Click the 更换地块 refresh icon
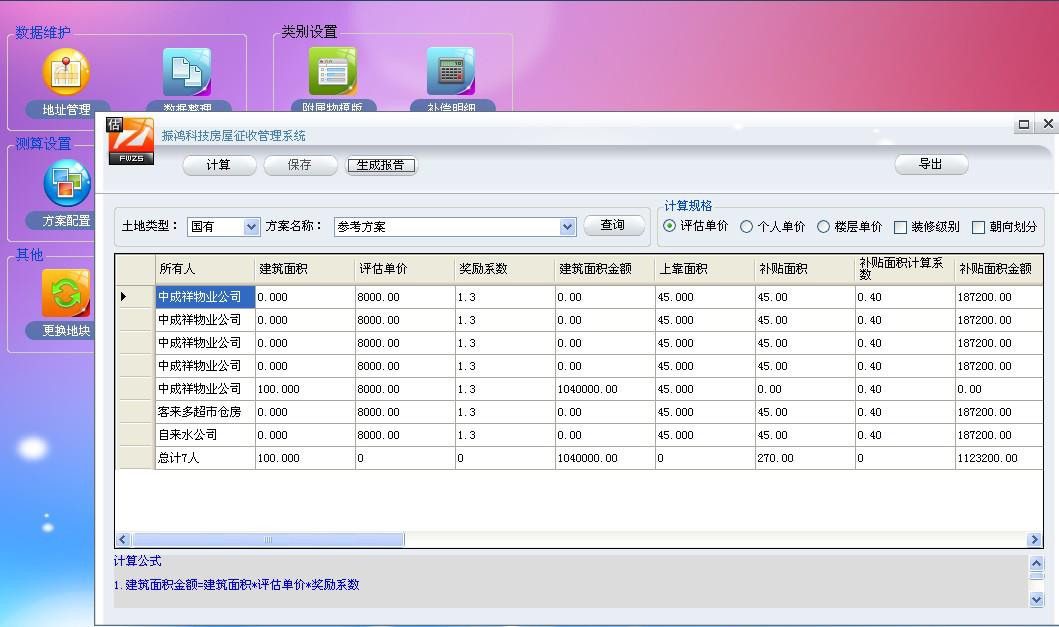The width and height of the screenshot is (1059, 627). (x=66, y=294)
